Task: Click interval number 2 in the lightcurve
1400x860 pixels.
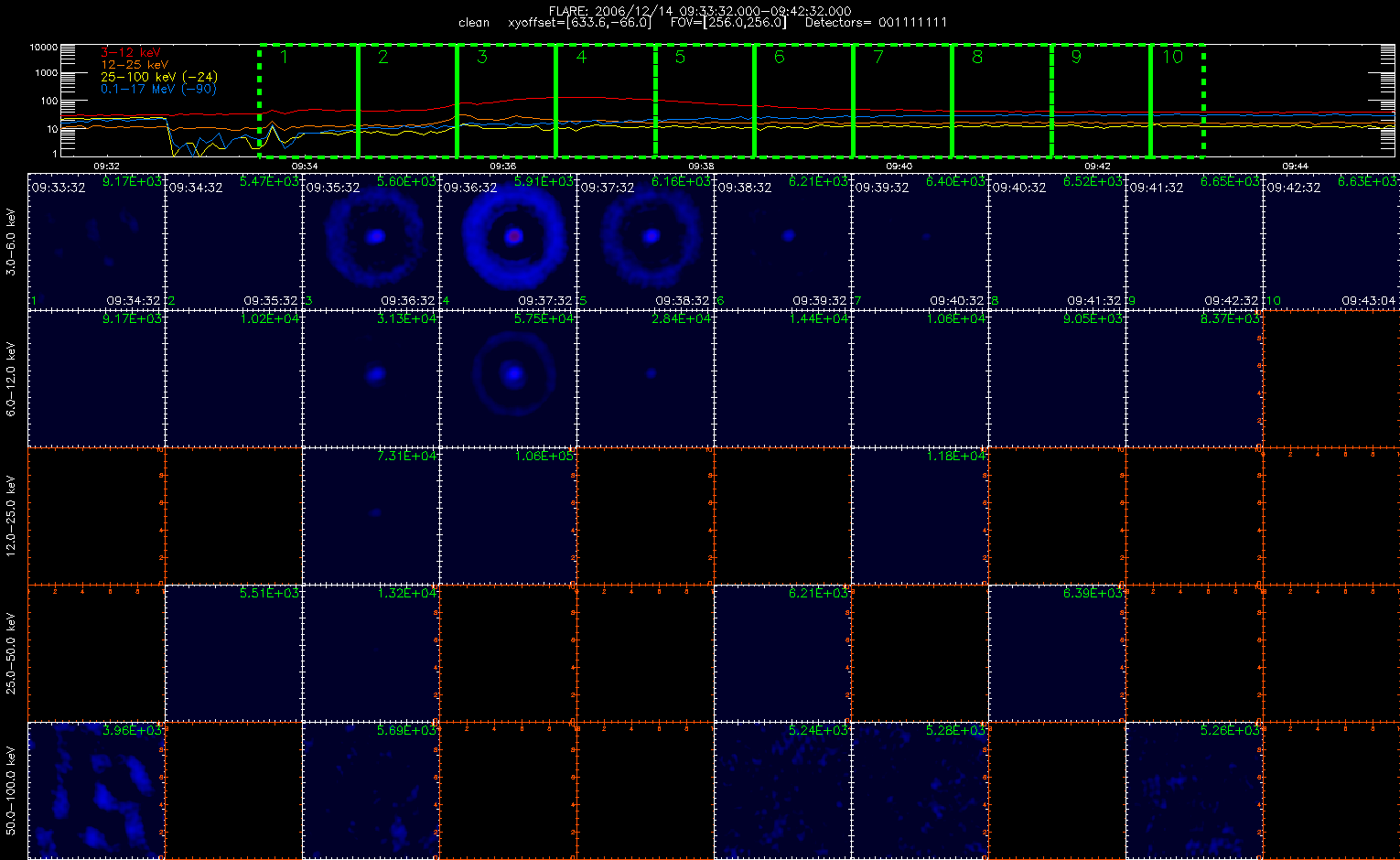Action: [382, 57]
